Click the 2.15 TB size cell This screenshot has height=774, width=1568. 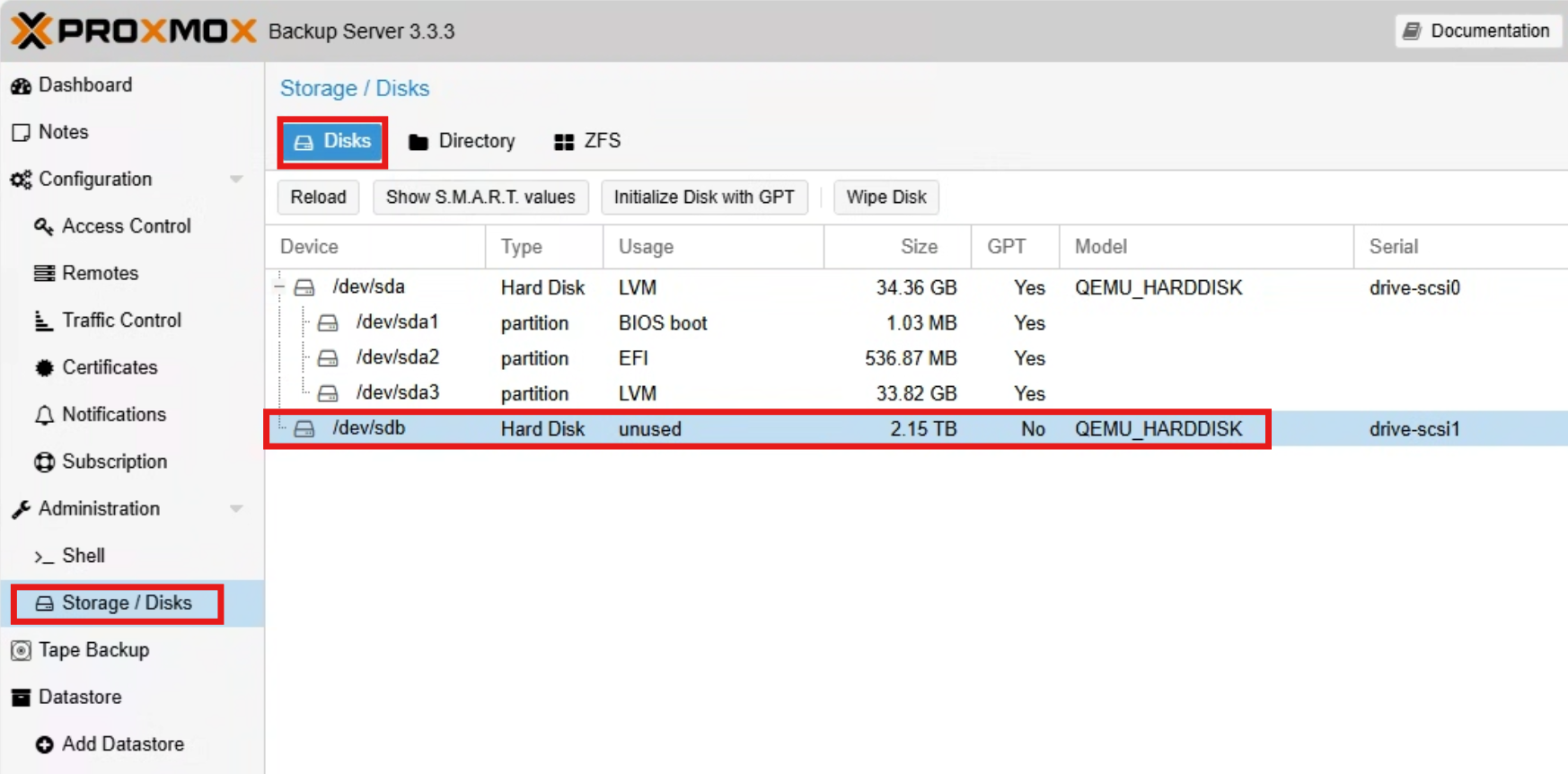coord(923,429)
